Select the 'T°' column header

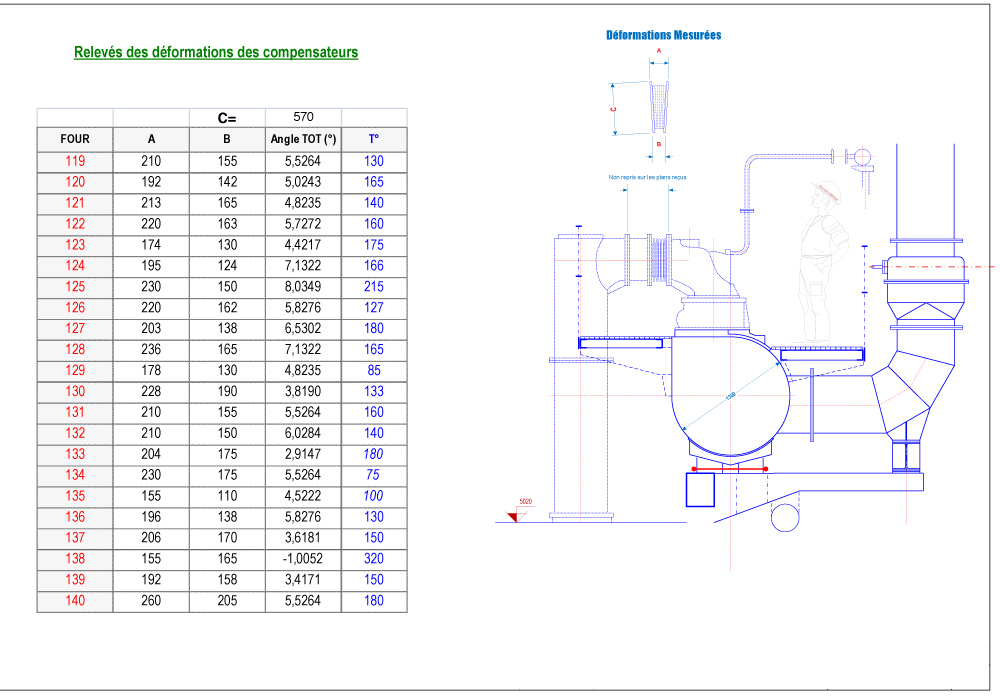374,139
